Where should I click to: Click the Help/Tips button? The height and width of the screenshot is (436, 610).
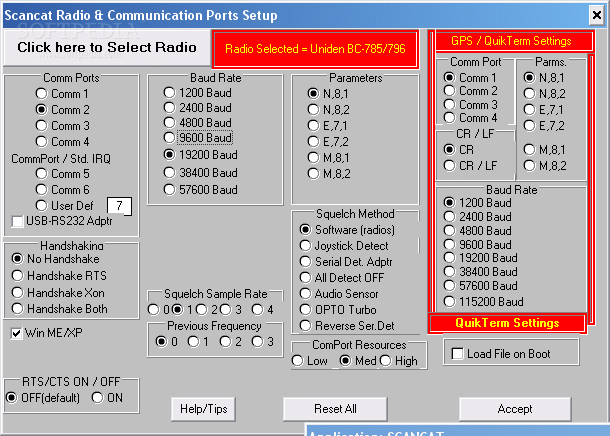pos(203,409)
